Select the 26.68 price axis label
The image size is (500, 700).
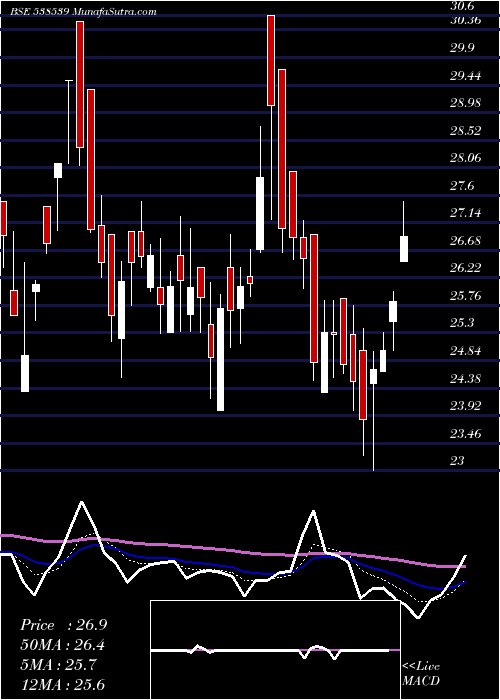pyautogui.click(x=466, y=241)
